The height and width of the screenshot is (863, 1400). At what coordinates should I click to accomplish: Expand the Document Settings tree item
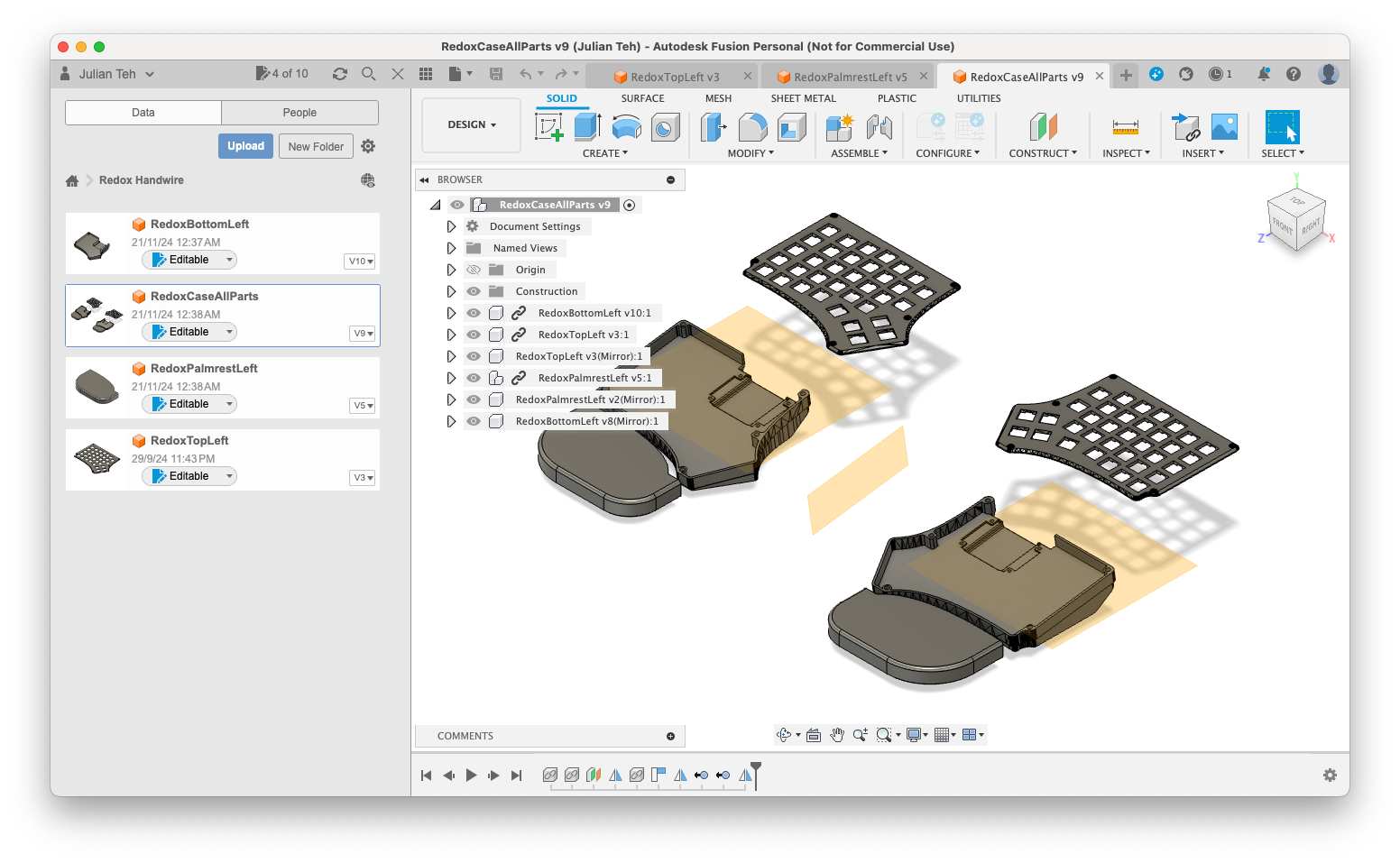coord(451,225)
